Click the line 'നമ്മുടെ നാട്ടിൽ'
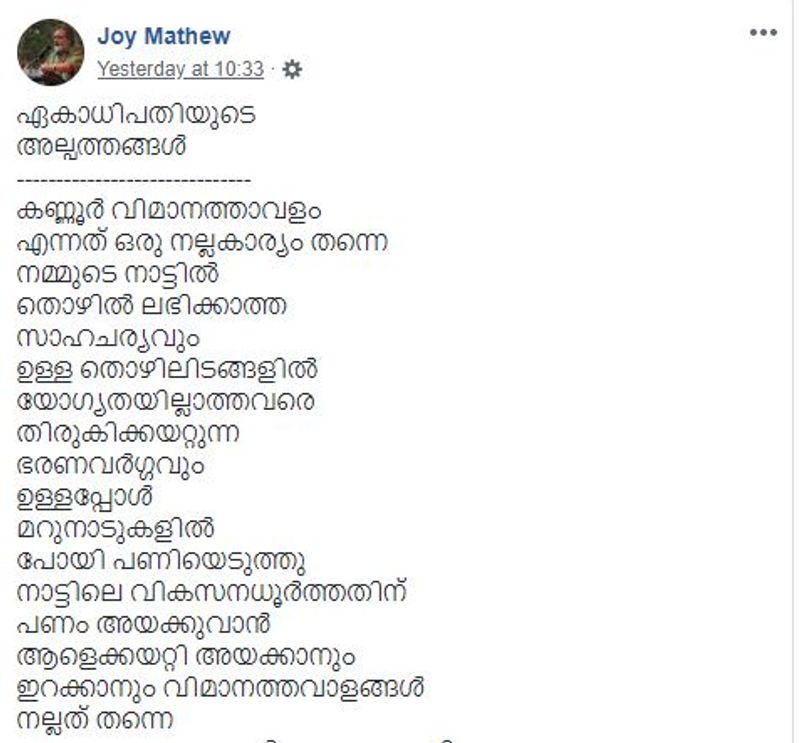Image resolution: width=800 pixels, height=743 pixels. click(119, 273)
